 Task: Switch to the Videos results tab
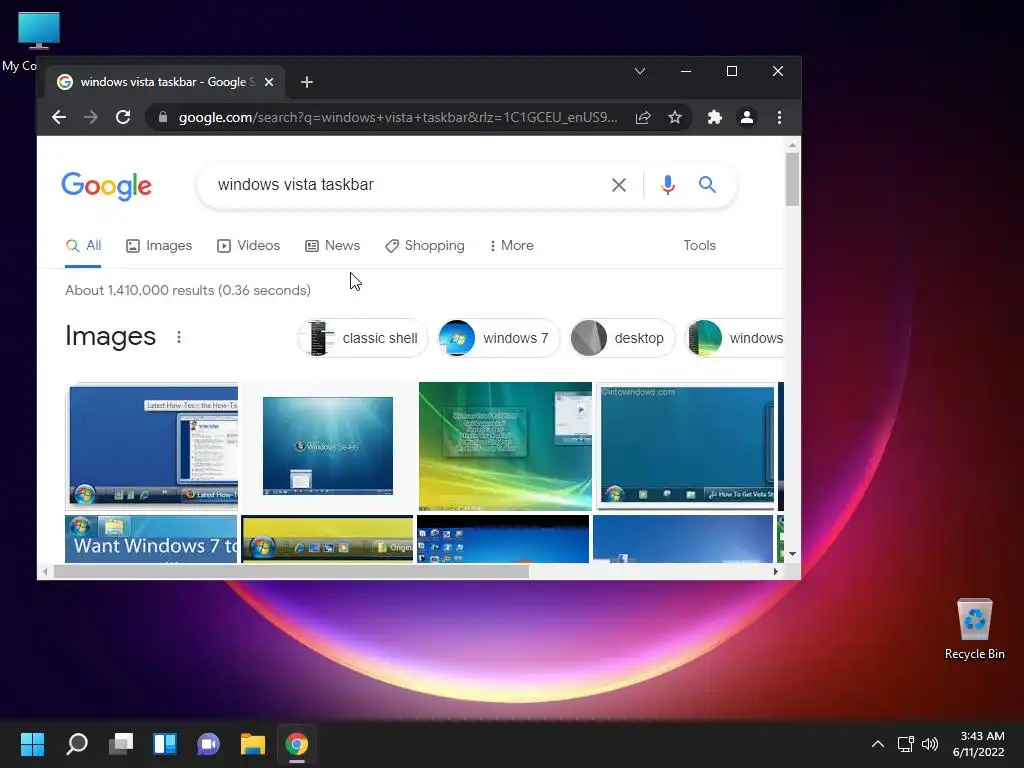[x=248, y=246]
